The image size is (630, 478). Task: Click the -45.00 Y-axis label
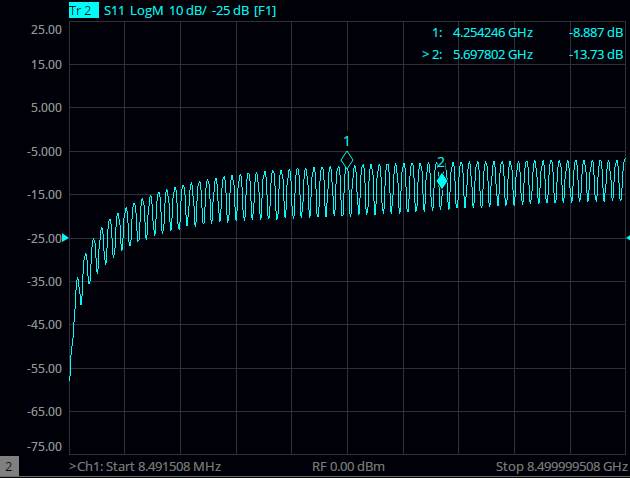[45, 325]
